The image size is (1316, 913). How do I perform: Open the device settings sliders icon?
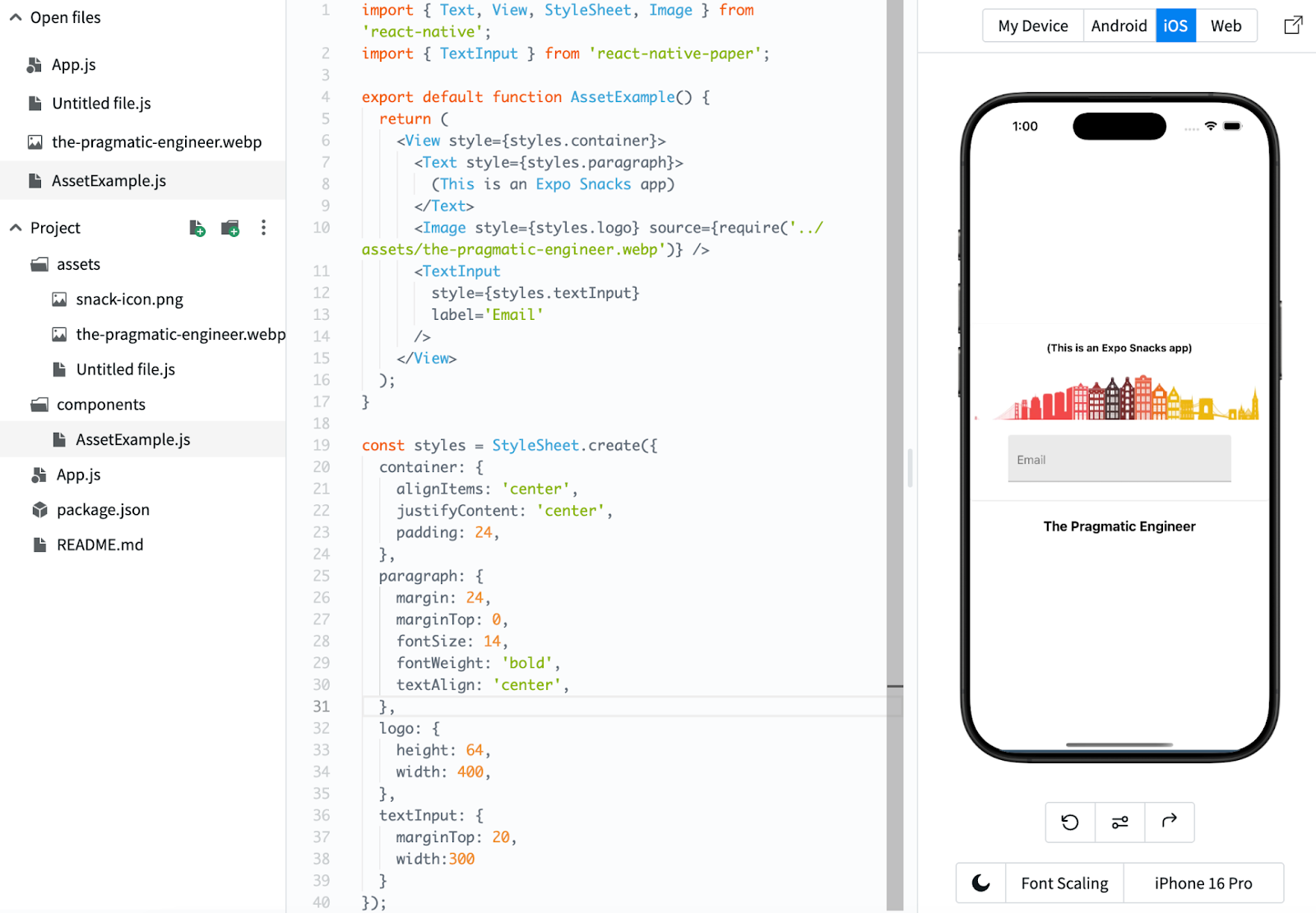1119,823
